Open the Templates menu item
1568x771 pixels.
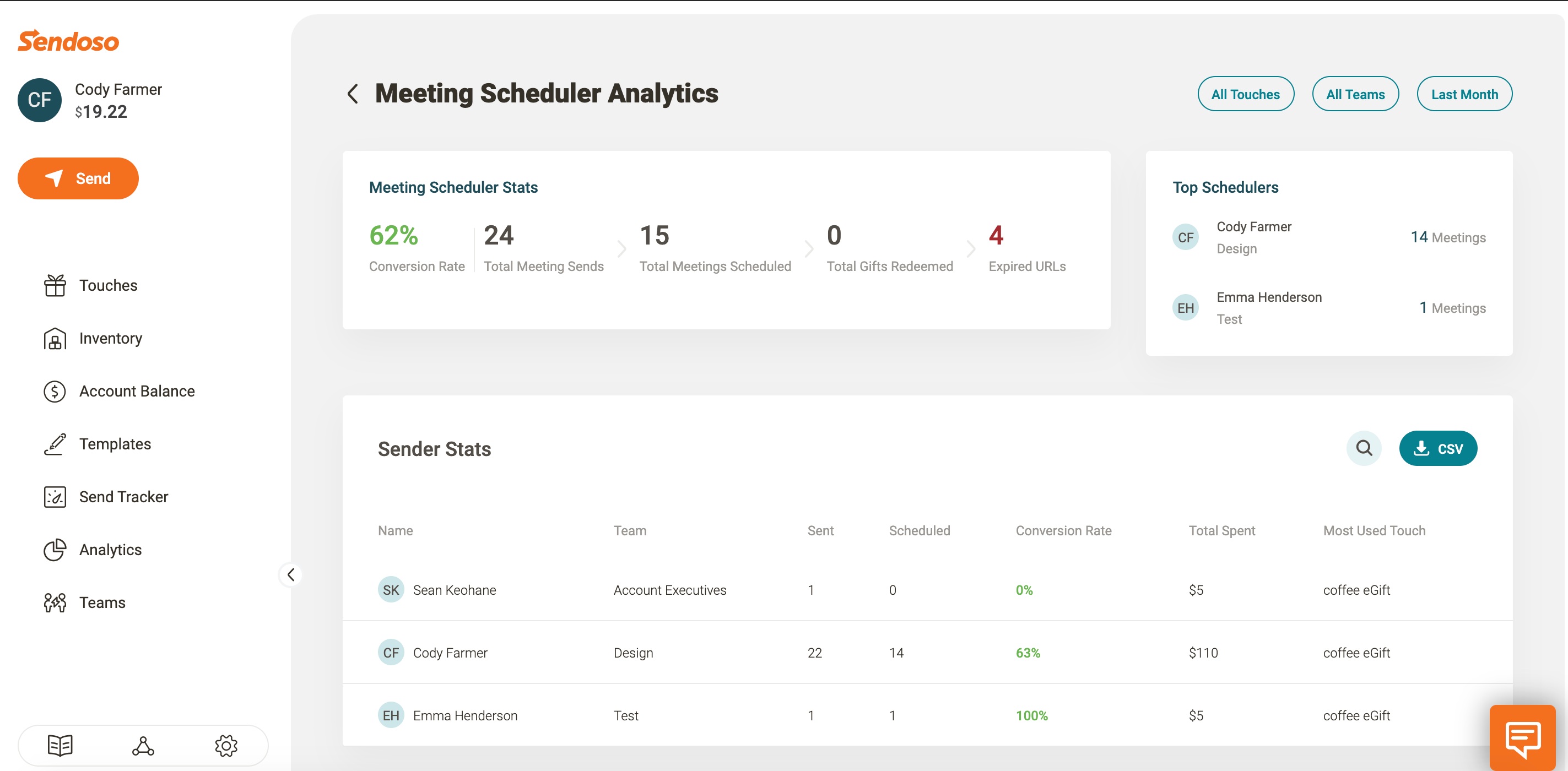(x=115, y=444)
